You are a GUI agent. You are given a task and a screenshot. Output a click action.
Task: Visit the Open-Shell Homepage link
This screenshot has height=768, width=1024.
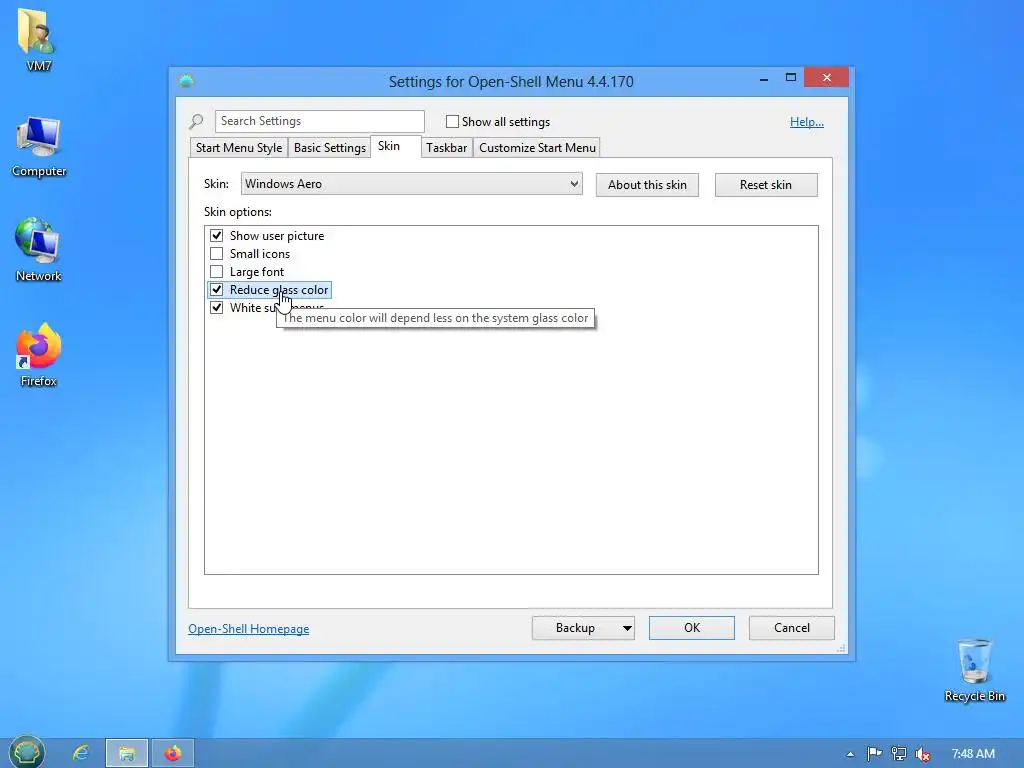pyautogui.click(x=249, y=629)
